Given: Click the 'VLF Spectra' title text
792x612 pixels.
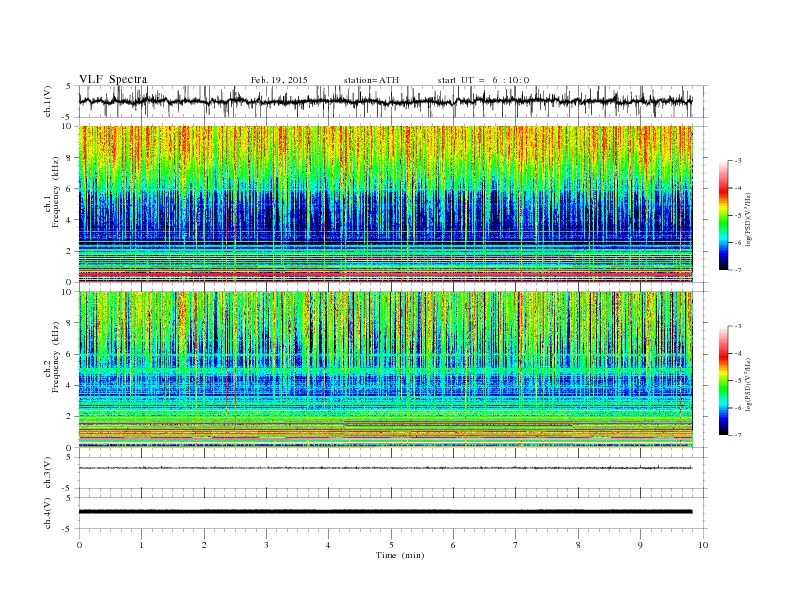Looking at the screenshot, I should (113, 79).
